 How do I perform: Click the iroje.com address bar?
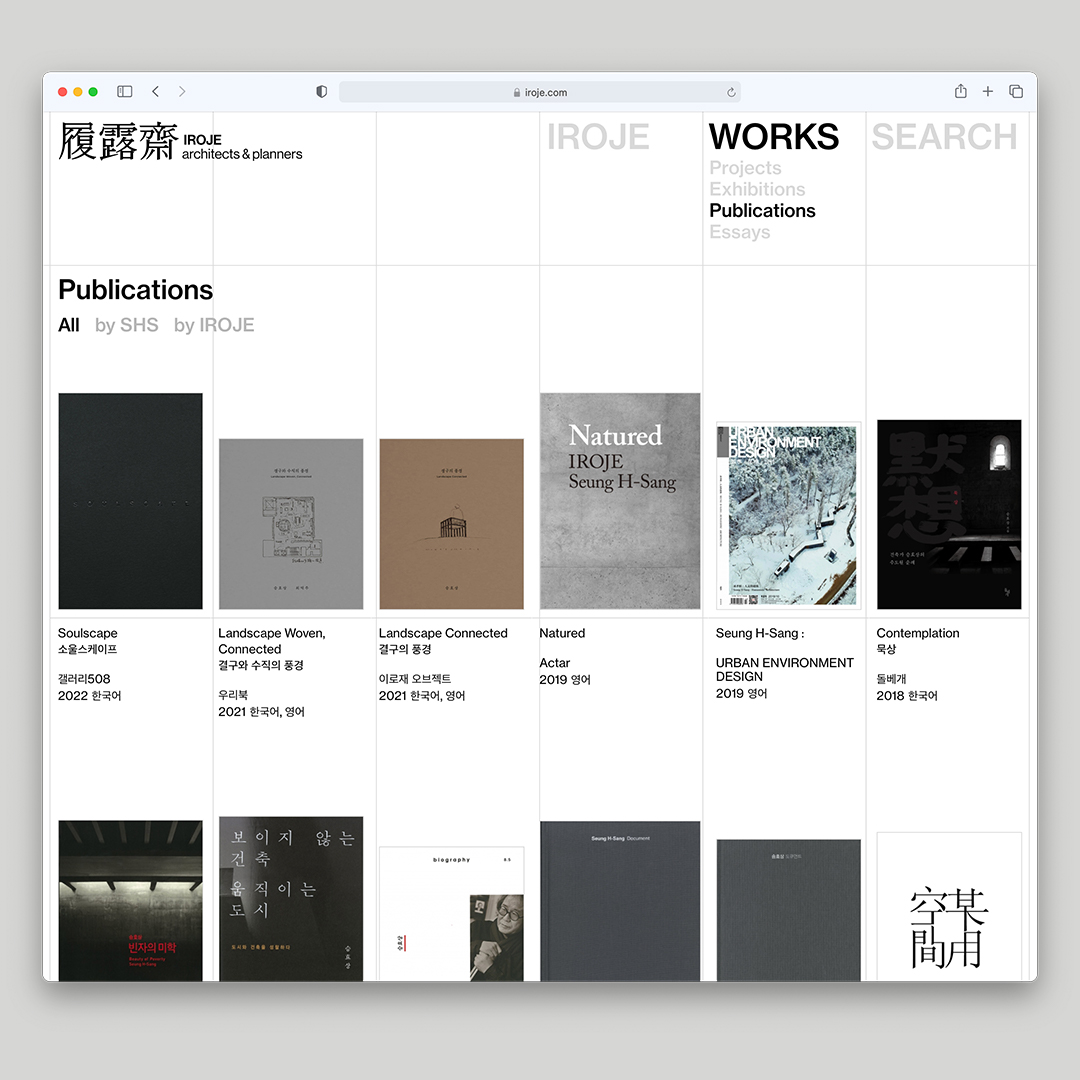(539, 92)
